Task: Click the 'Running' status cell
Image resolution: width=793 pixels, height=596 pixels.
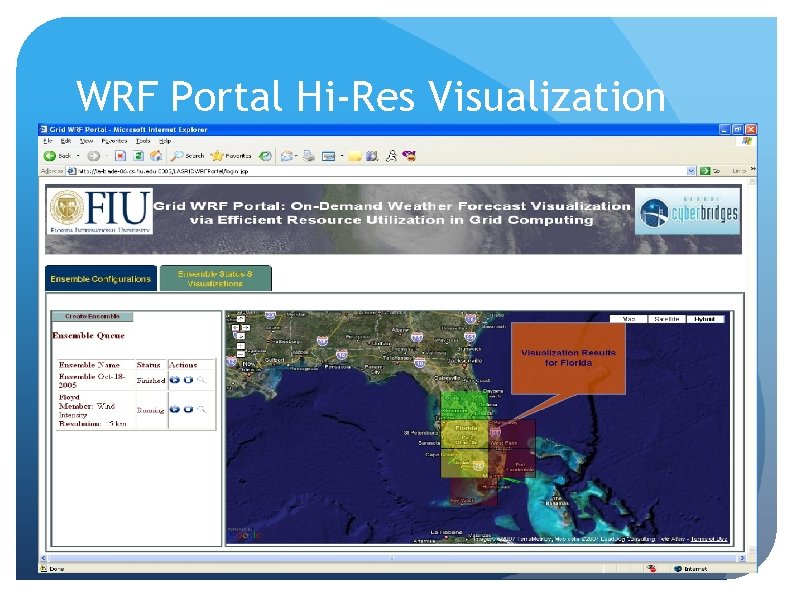Action: click(x=151, y=410)
